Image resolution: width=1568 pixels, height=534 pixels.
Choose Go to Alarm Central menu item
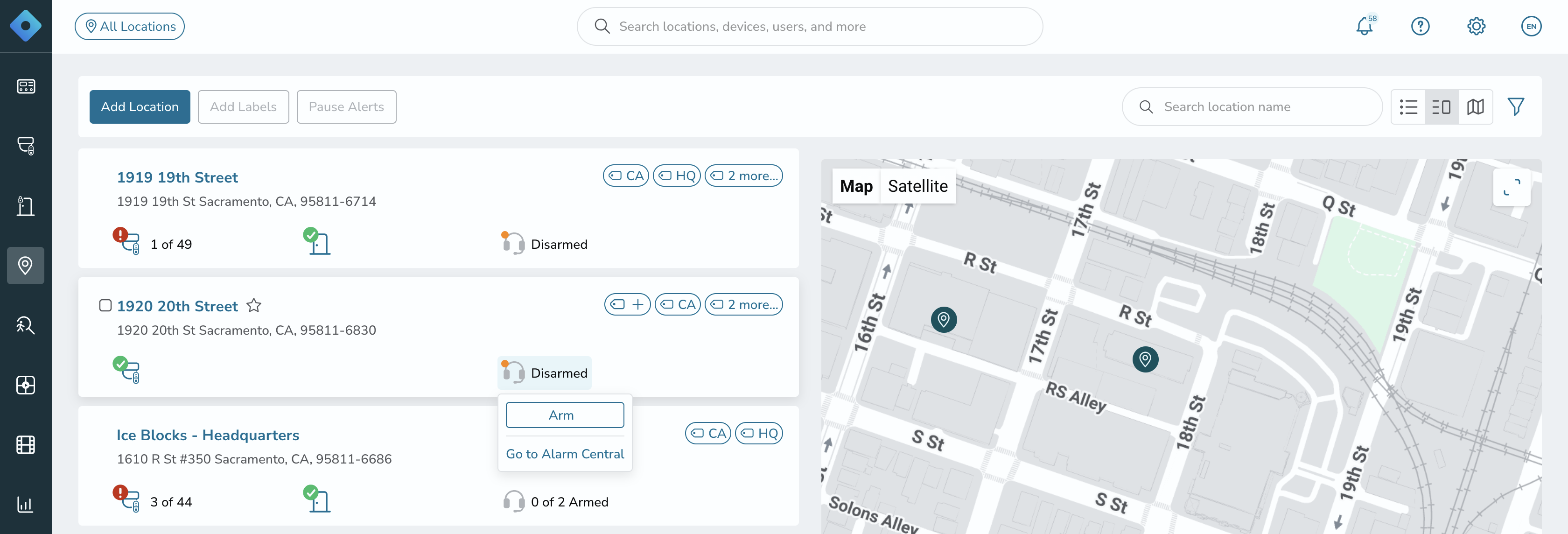tap(565, 454)
